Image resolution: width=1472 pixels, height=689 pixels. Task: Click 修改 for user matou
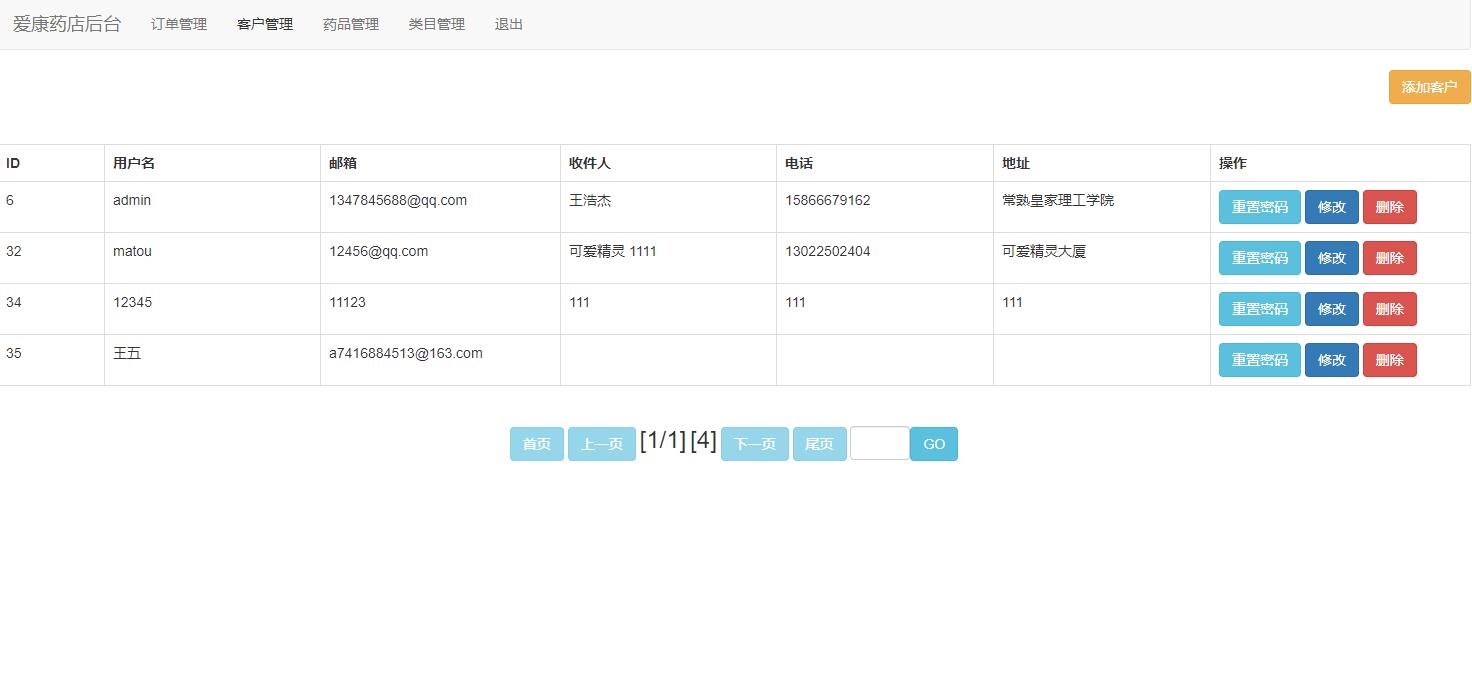tap(1331, 258)
